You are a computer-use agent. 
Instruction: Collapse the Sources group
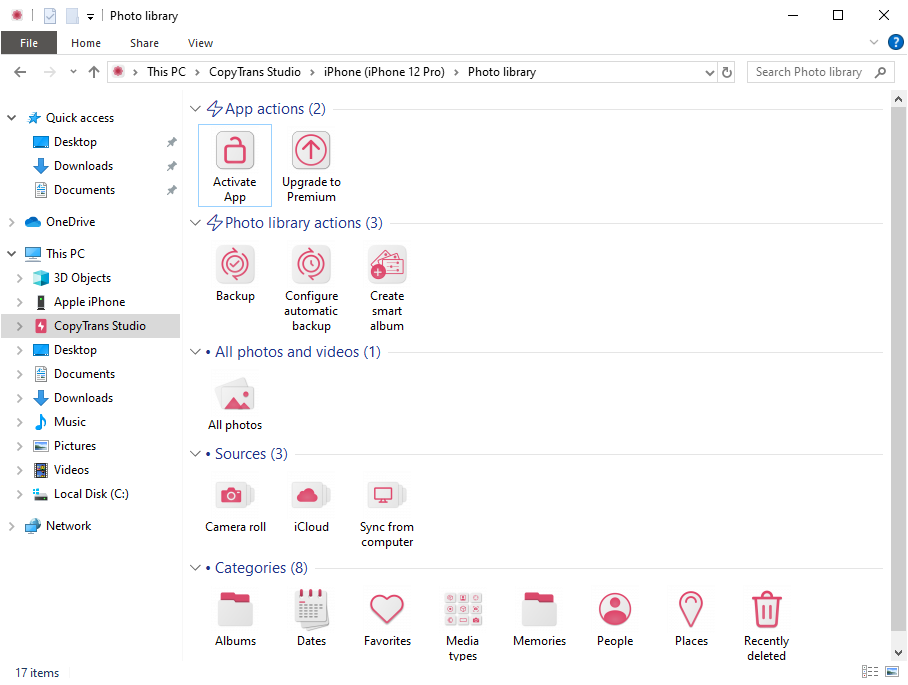(x=195, y=454)
